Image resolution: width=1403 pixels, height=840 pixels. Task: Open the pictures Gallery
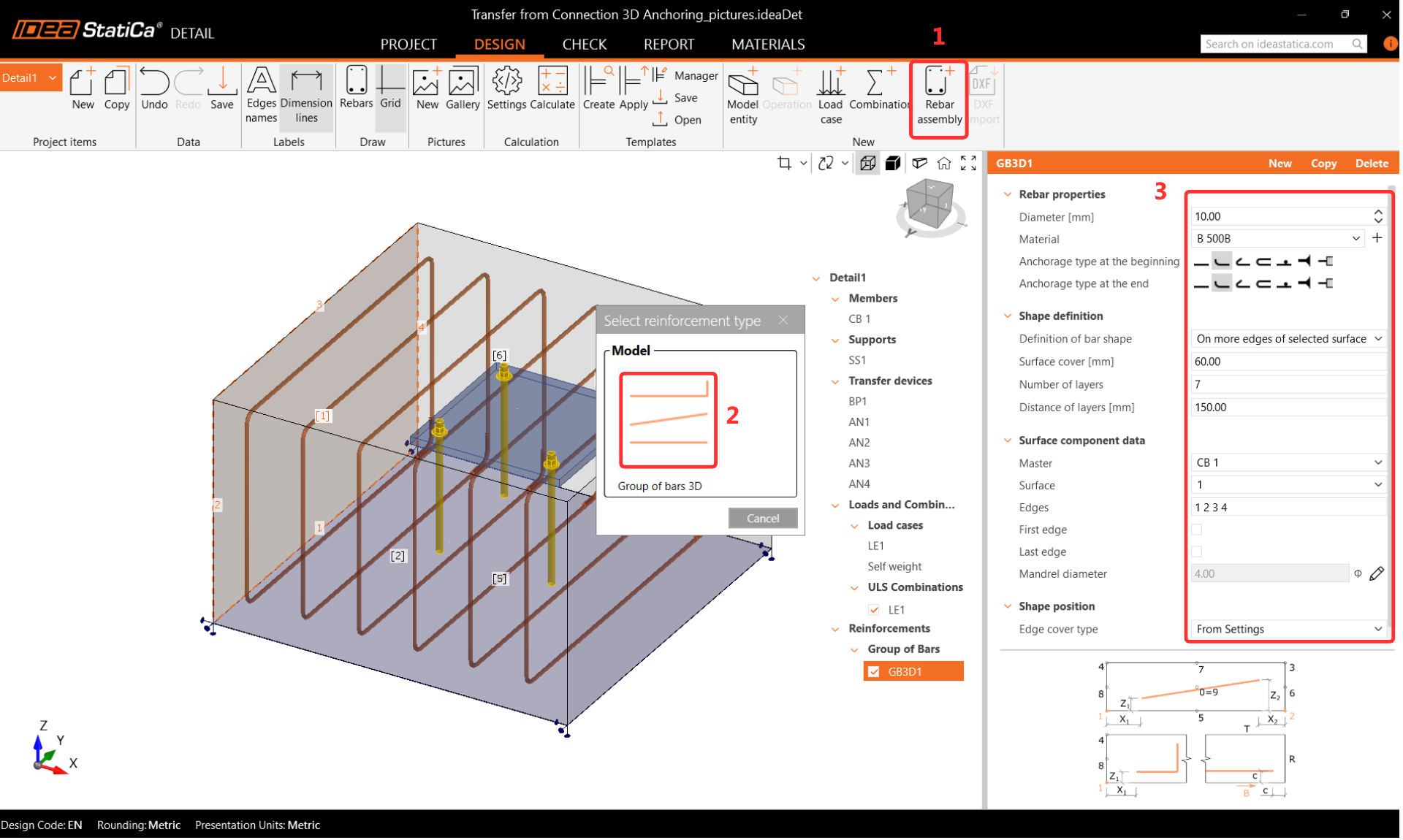tap(462, 82)
